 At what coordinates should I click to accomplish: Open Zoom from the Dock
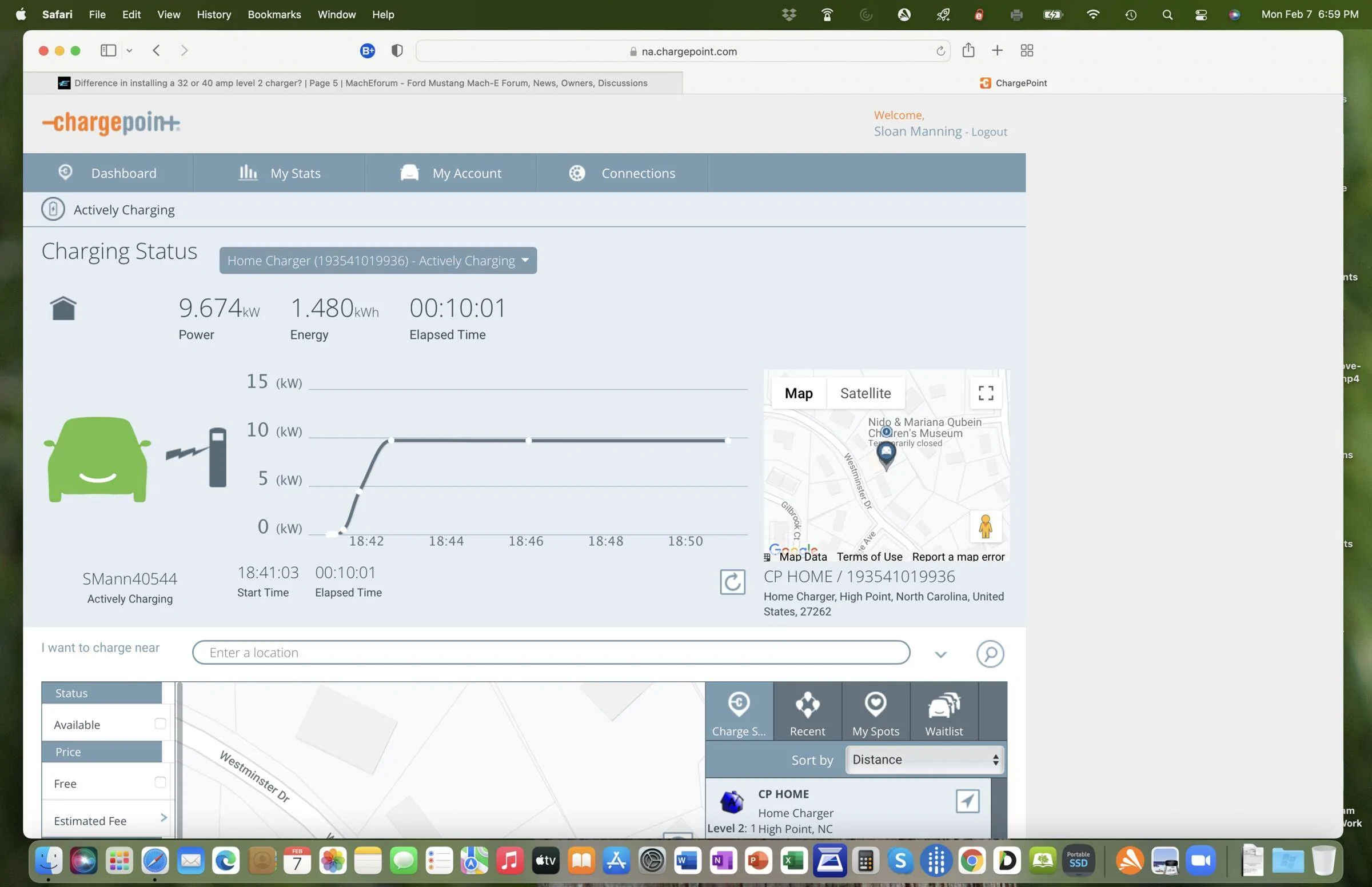pos(1200,861)
